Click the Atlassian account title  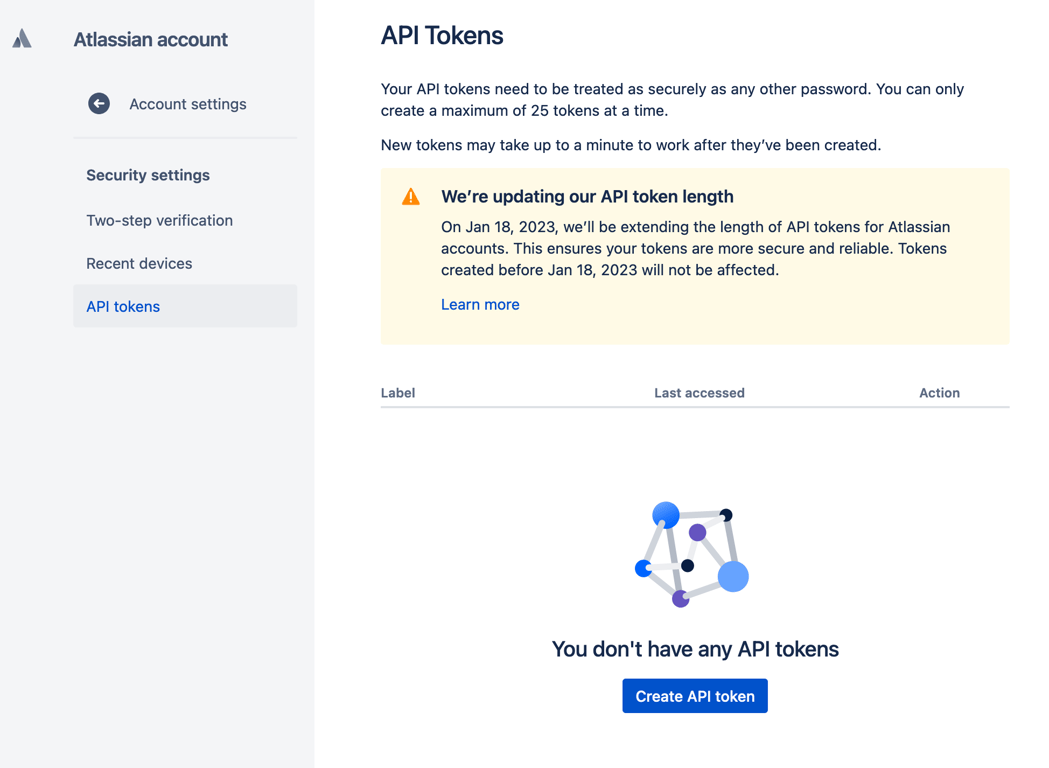click(150, 40)
